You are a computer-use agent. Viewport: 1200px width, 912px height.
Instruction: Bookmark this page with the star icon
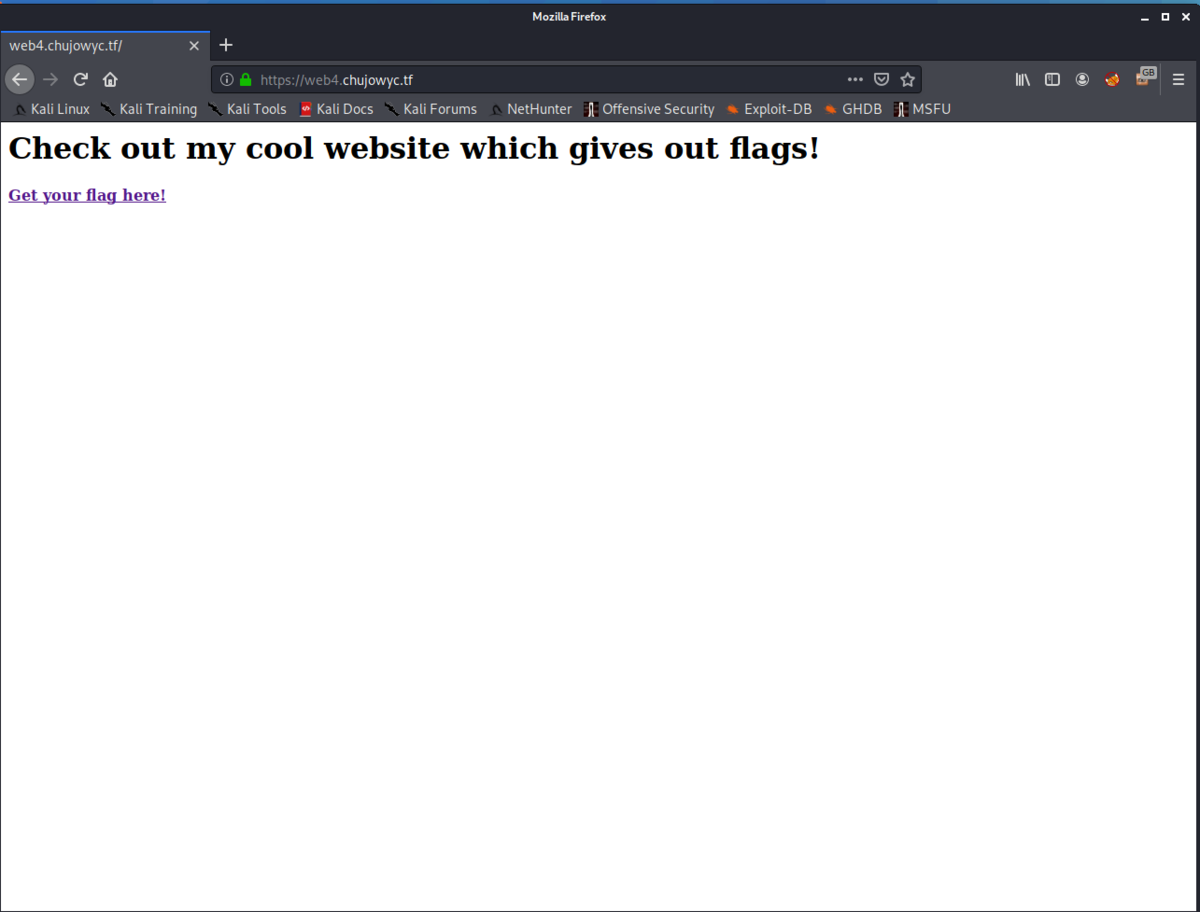coord(907,79)
